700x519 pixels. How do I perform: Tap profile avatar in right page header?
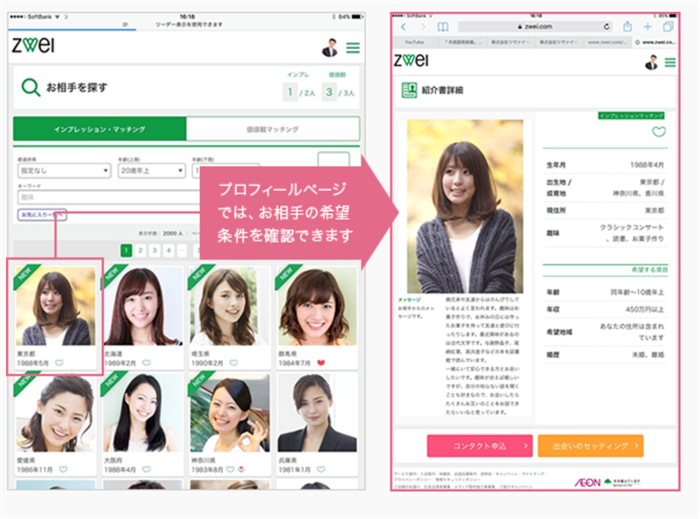(652, 62)
